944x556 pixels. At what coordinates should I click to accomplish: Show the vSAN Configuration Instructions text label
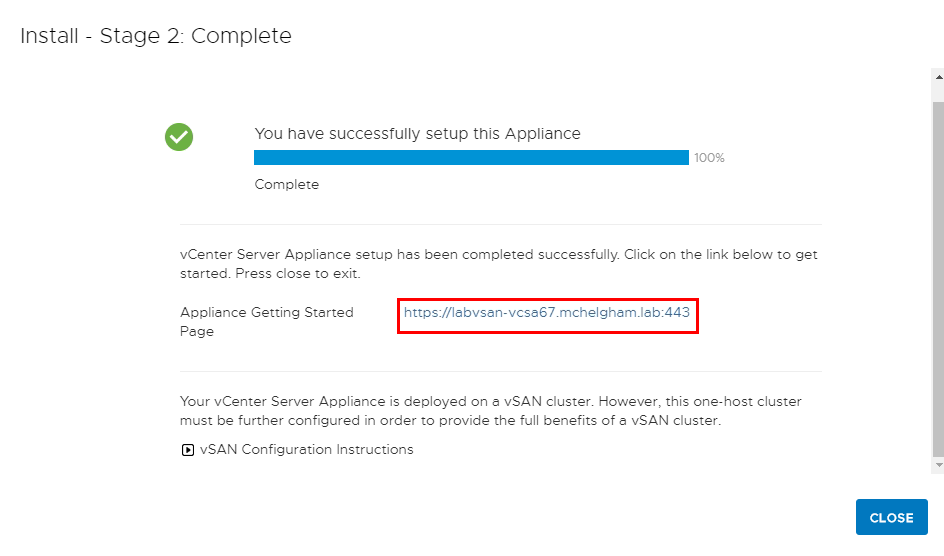coord(306,449)
